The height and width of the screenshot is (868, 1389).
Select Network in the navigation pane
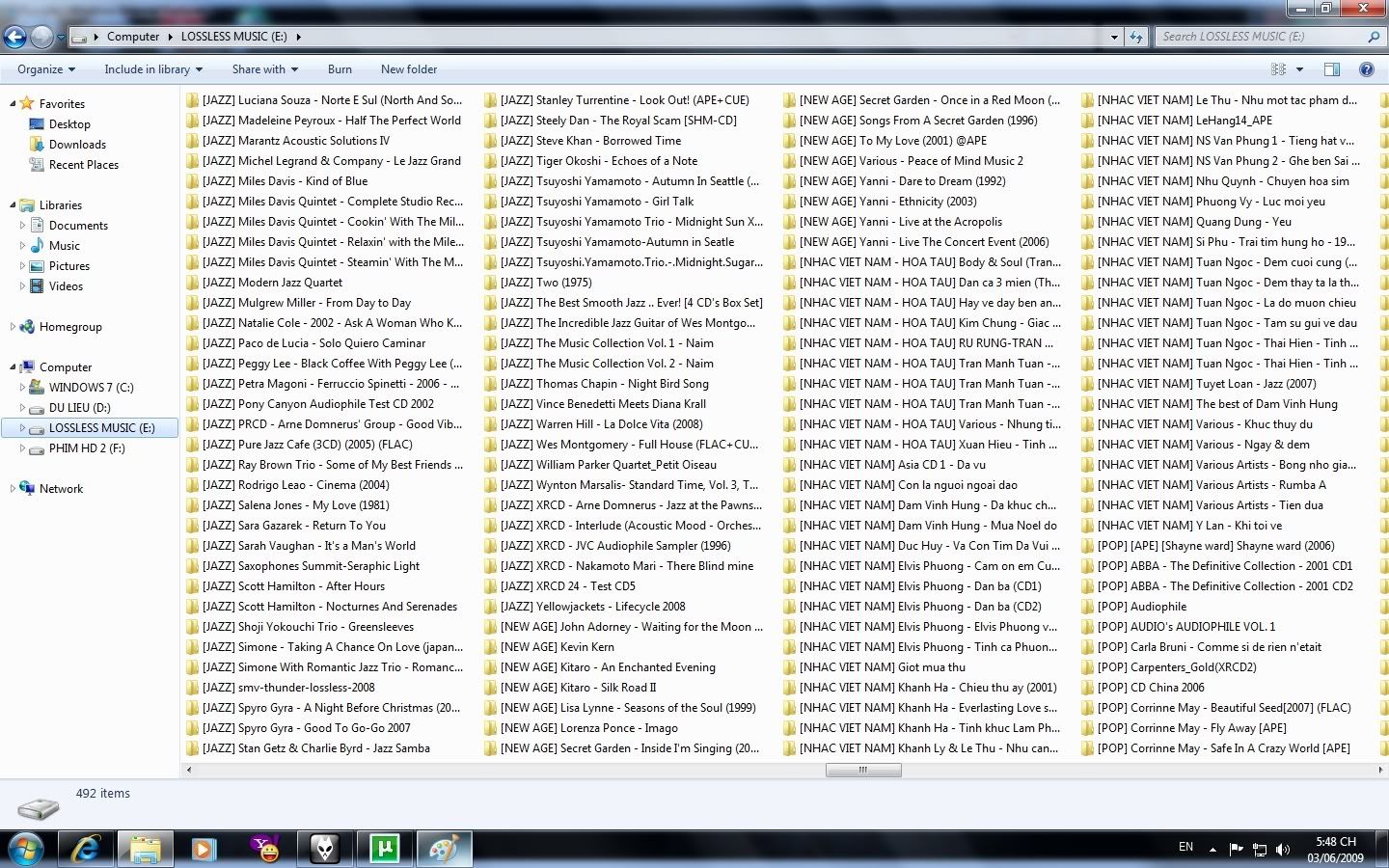(61, 489)
